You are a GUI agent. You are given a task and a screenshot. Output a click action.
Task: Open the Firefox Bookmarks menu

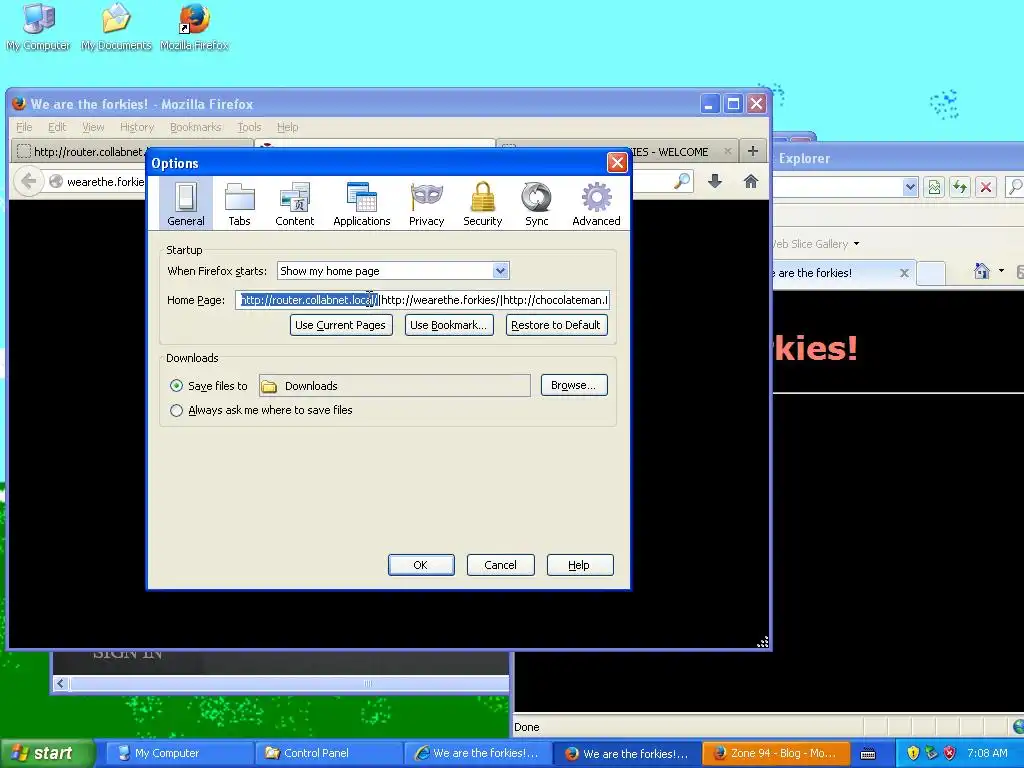195,127
